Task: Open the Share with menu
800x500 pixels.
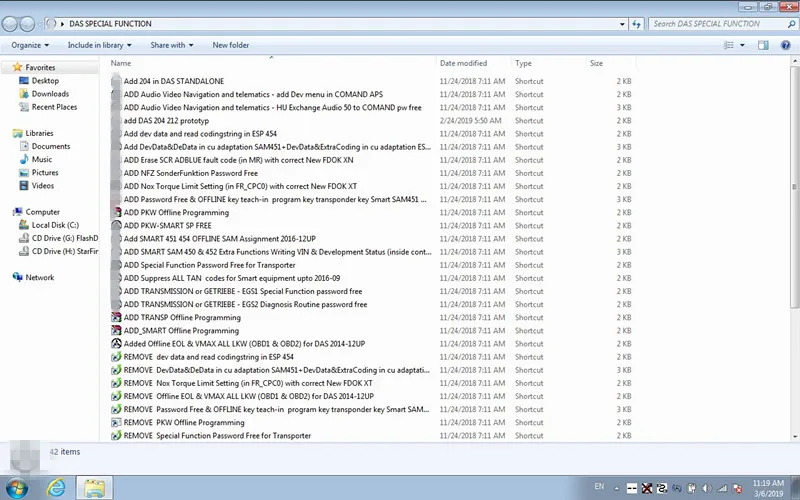Action: tap(171, 45)
